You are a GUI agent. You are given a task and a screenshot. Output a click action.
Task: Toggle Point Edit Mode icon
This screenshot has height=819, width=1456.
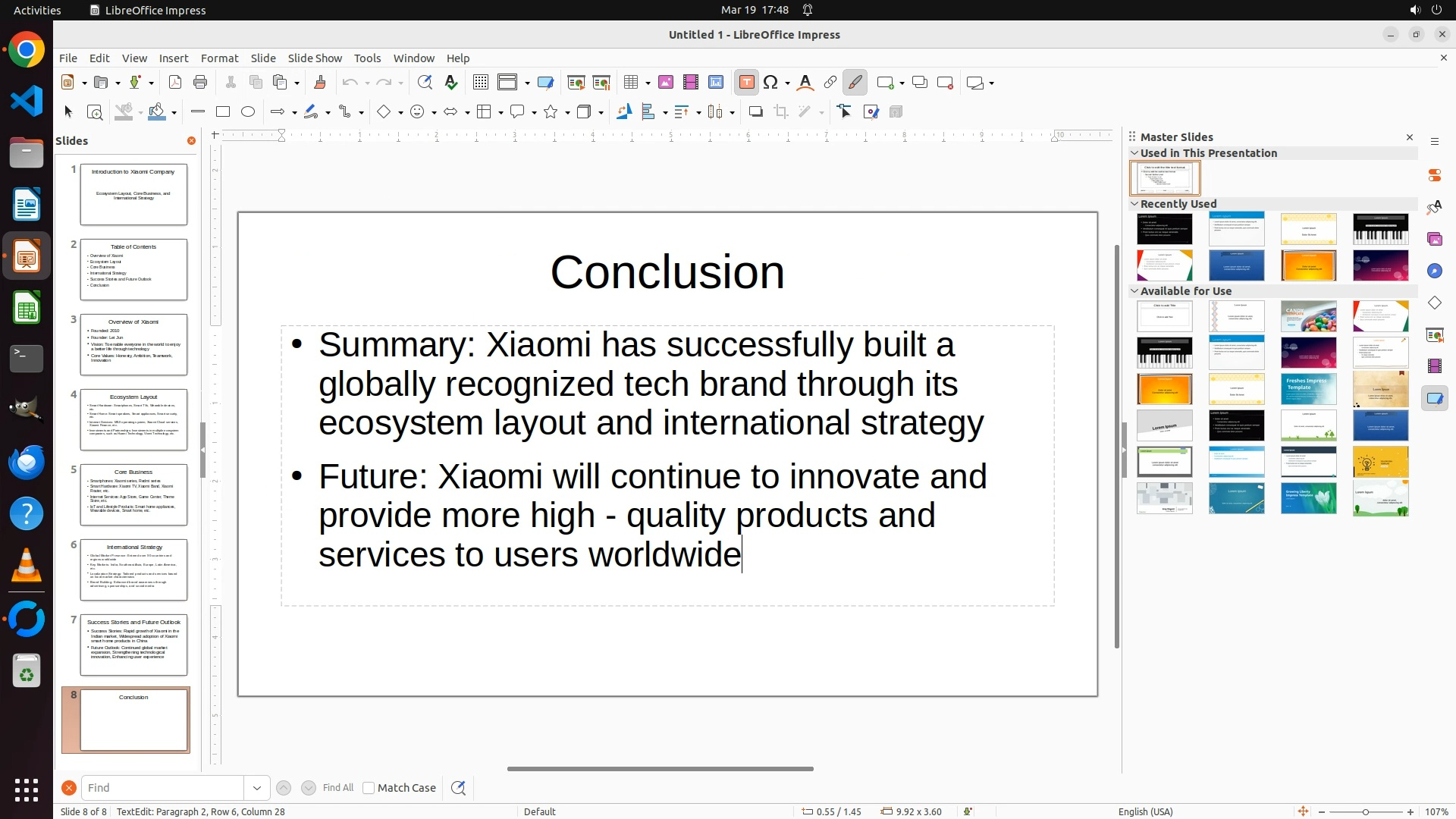(x=844, y=112)
